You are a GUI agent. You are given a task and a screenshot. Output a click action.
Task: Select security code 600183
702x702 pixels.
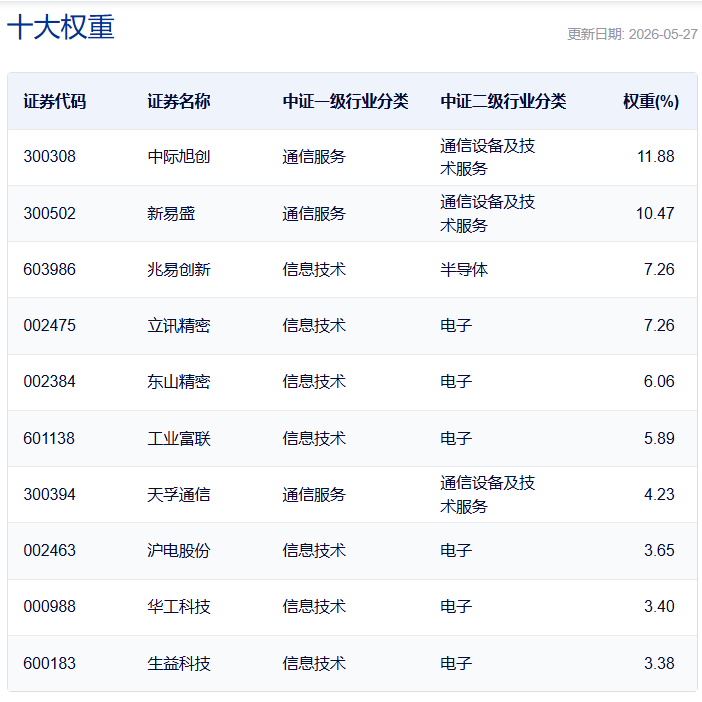pos(50,663)
